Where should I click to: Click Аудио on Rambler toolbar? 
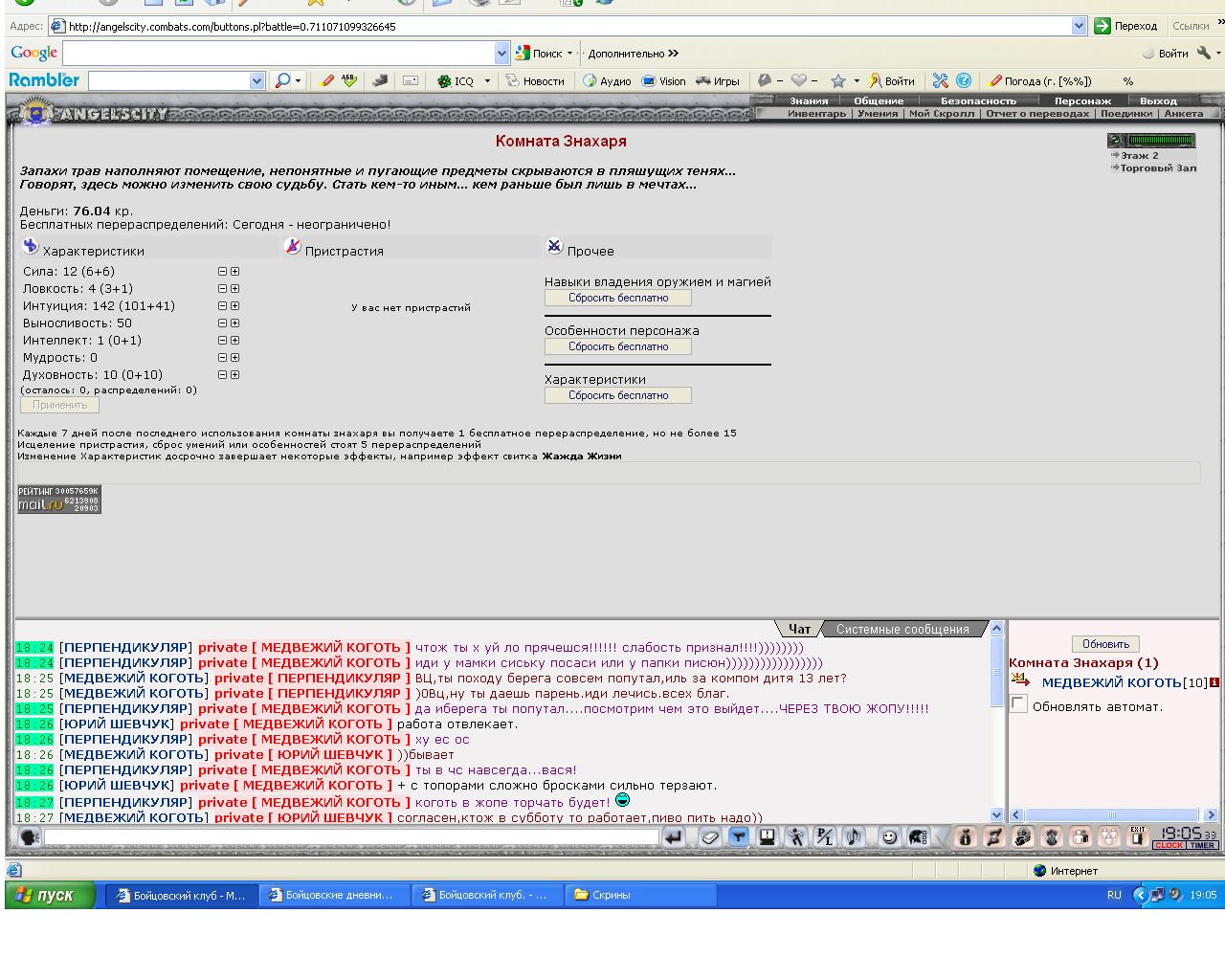coord(607,81)
